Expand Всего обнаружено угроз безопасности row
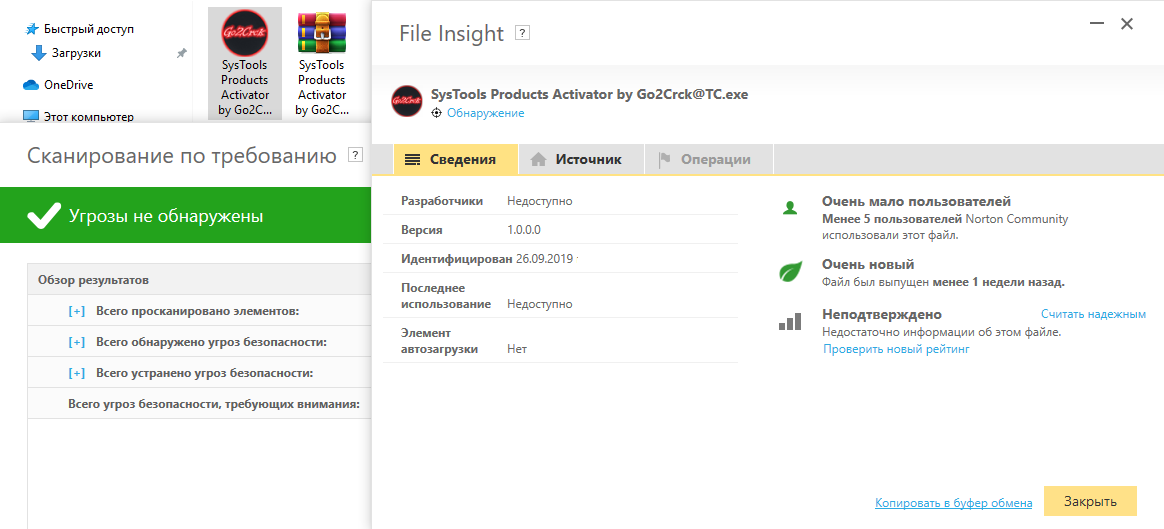Image resolution: width=1164 pixels, height=529 pixels. (x=77, y=342)
